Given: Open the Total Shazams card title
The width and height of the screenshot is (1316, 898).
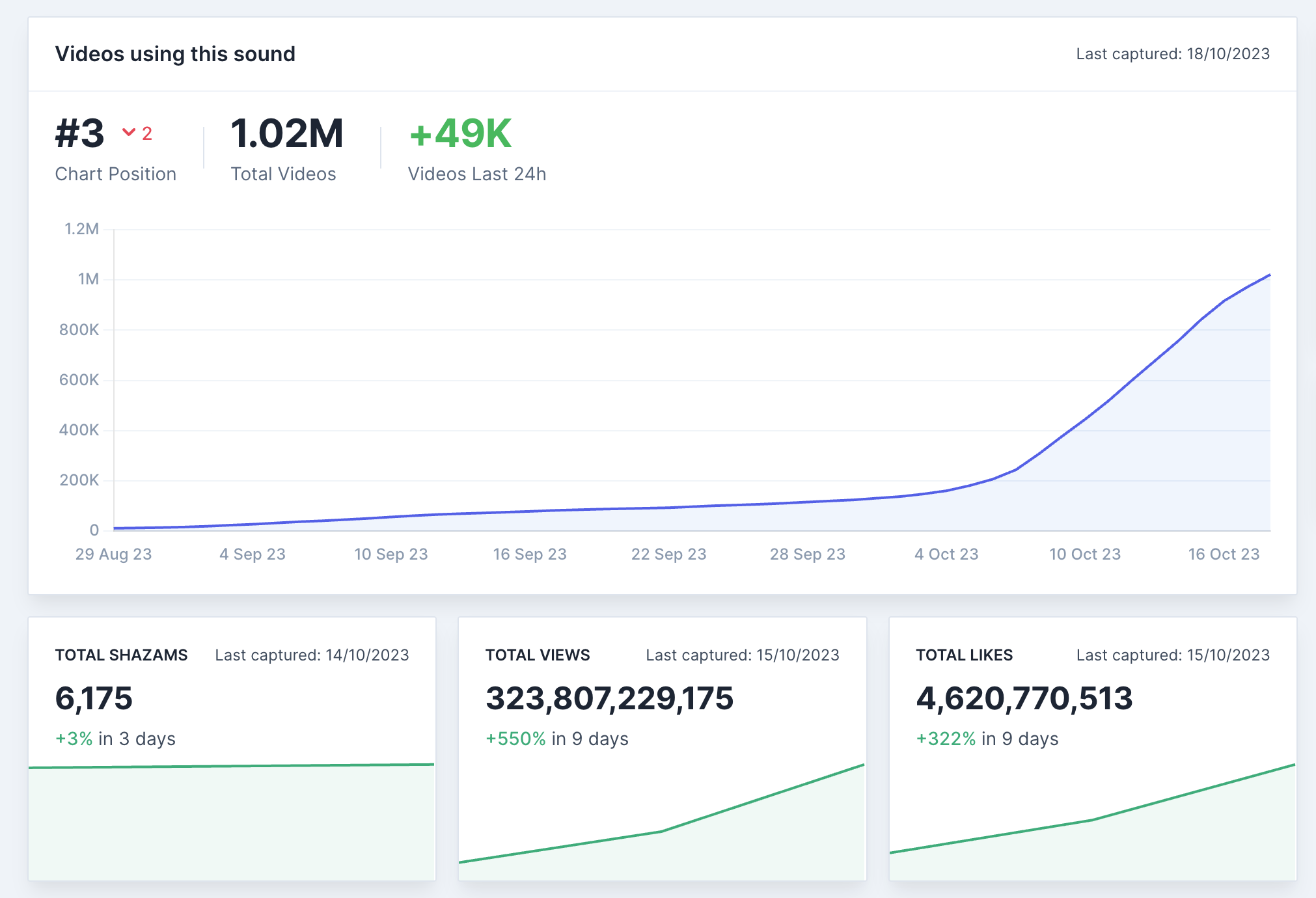Looking at the screenshot, I should pyautogui.click(x=121, y=655).
